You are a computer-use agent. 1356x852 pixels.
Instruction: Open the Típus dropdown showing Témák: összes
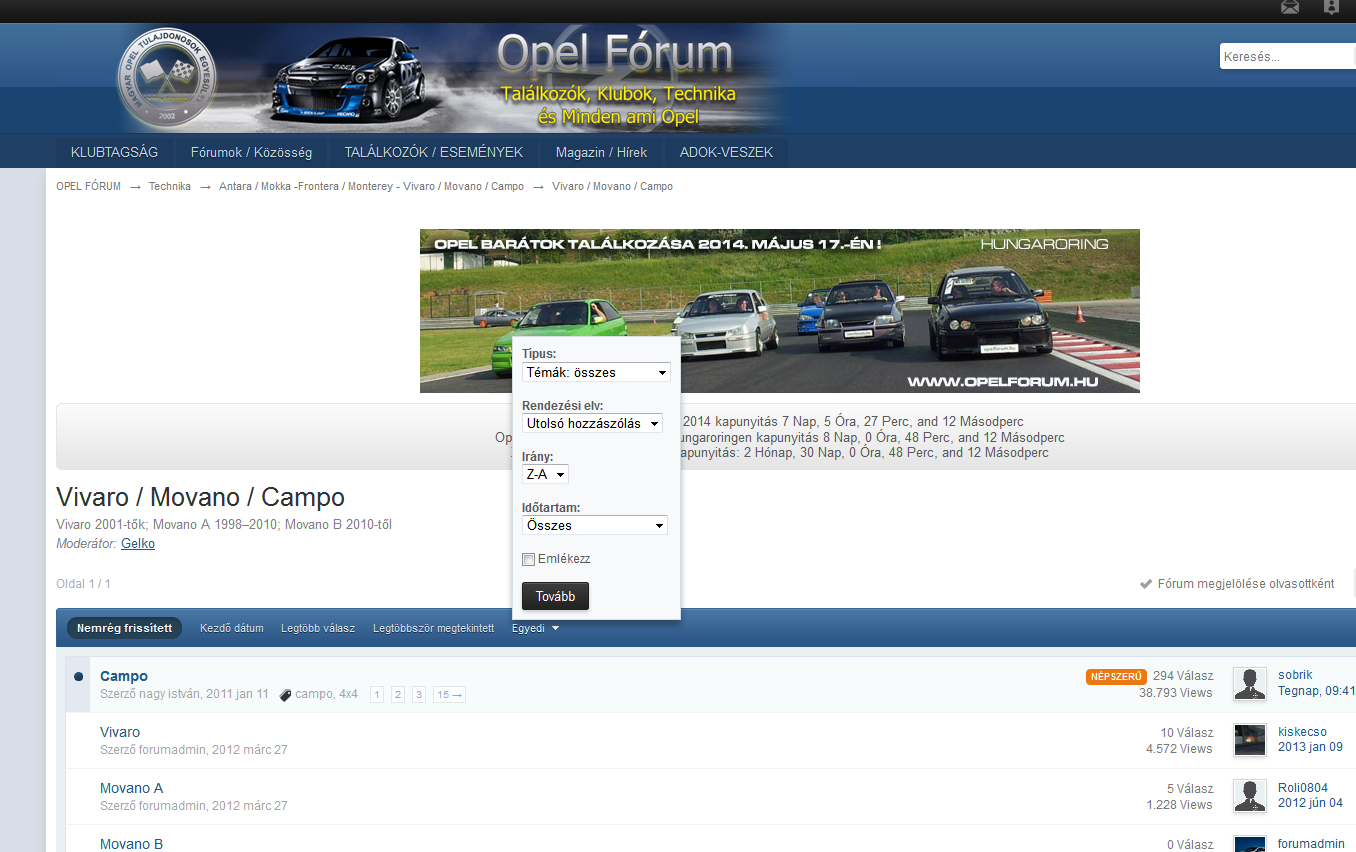(596, 372)
